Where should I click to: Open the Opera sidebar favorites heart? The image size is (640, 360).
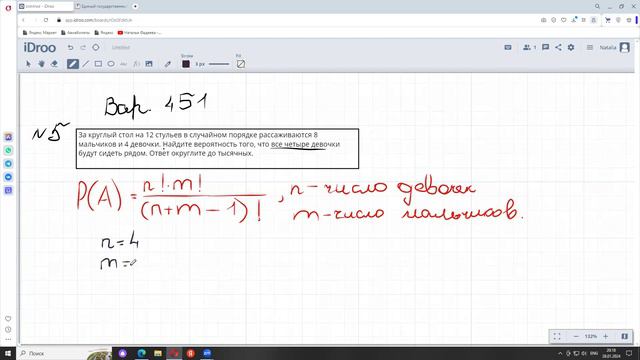[8, 319]
